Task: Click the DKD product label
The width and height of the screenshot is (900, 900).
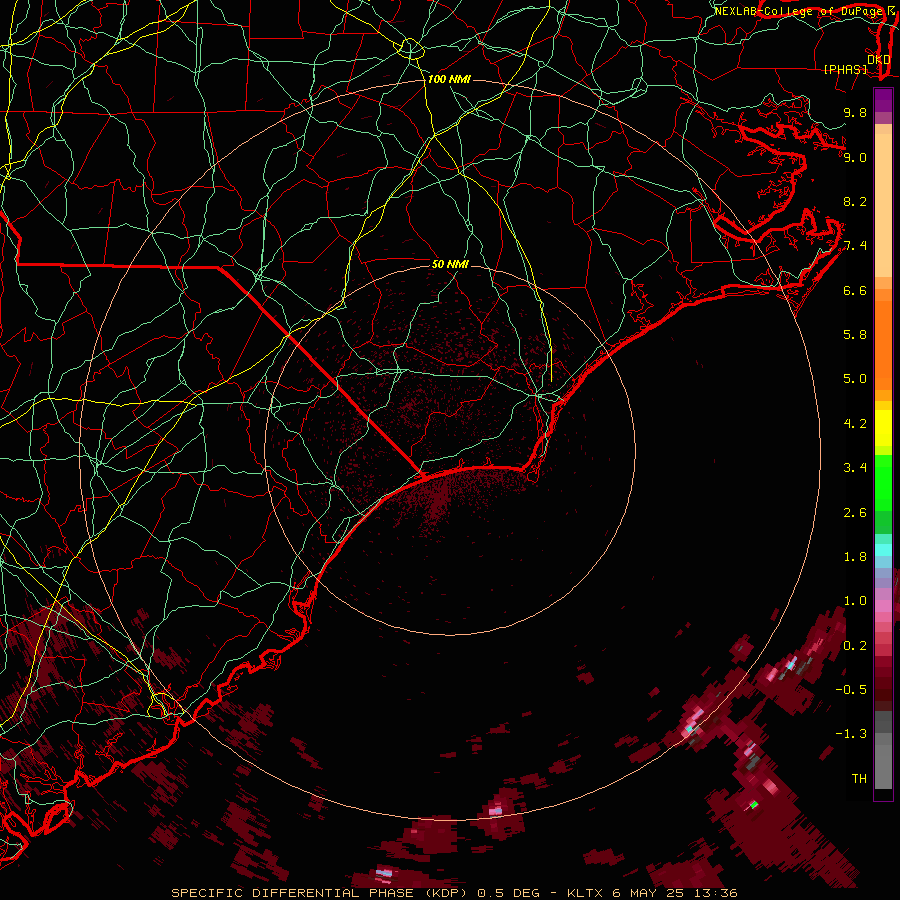Action: [879, 59]
